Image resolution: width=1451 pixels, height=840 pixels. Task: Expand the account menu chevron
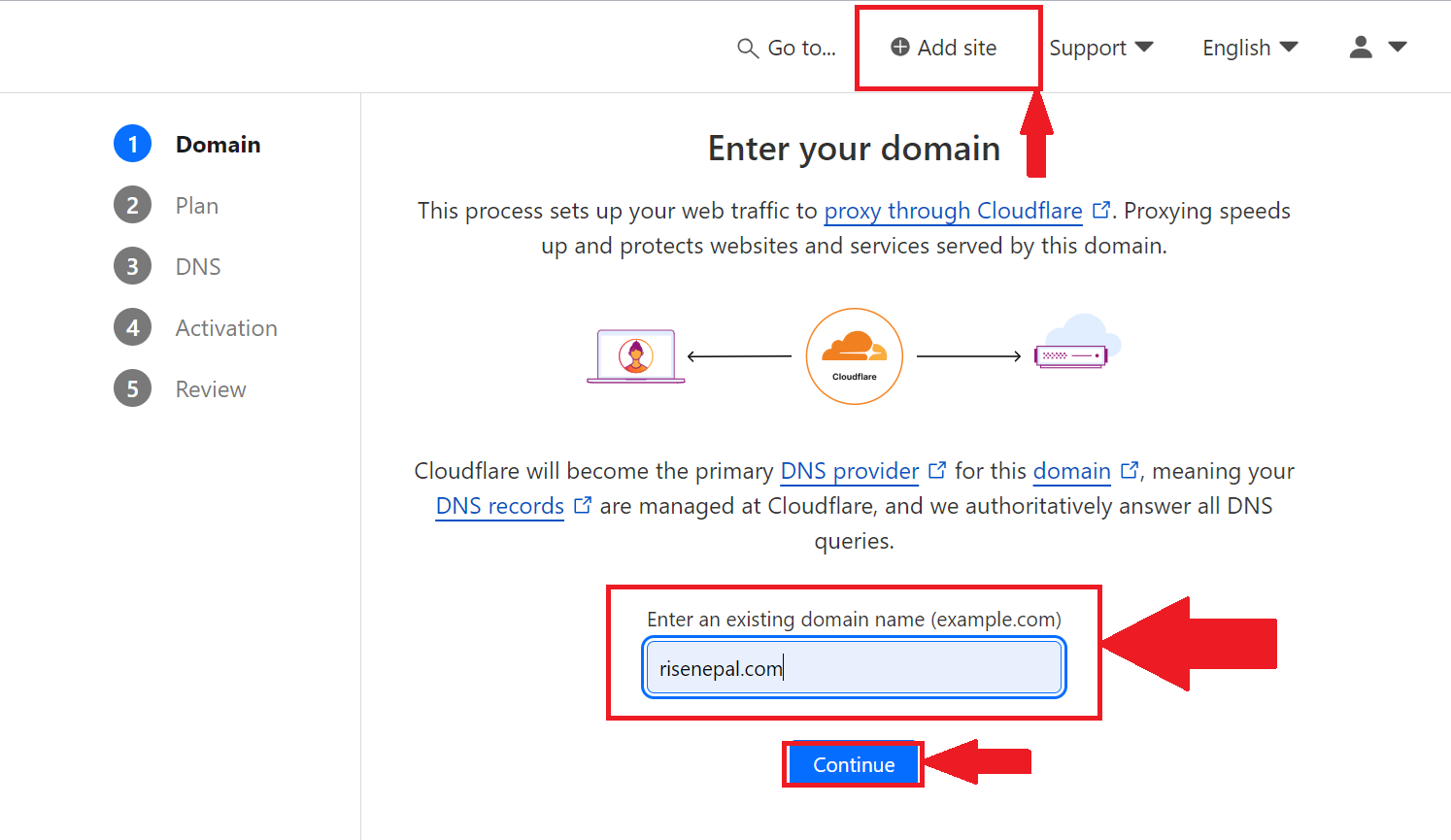pos(1399,46)
